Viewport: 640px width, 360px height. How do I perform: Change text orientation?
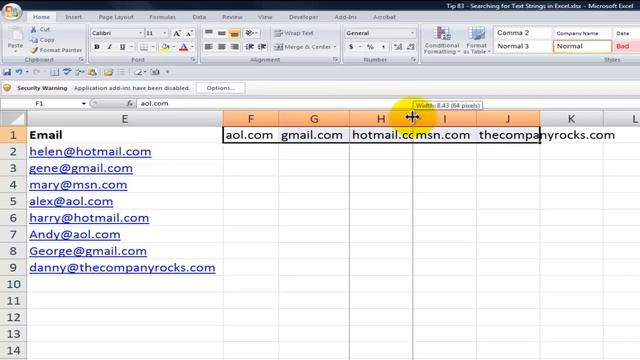point(250,33)
